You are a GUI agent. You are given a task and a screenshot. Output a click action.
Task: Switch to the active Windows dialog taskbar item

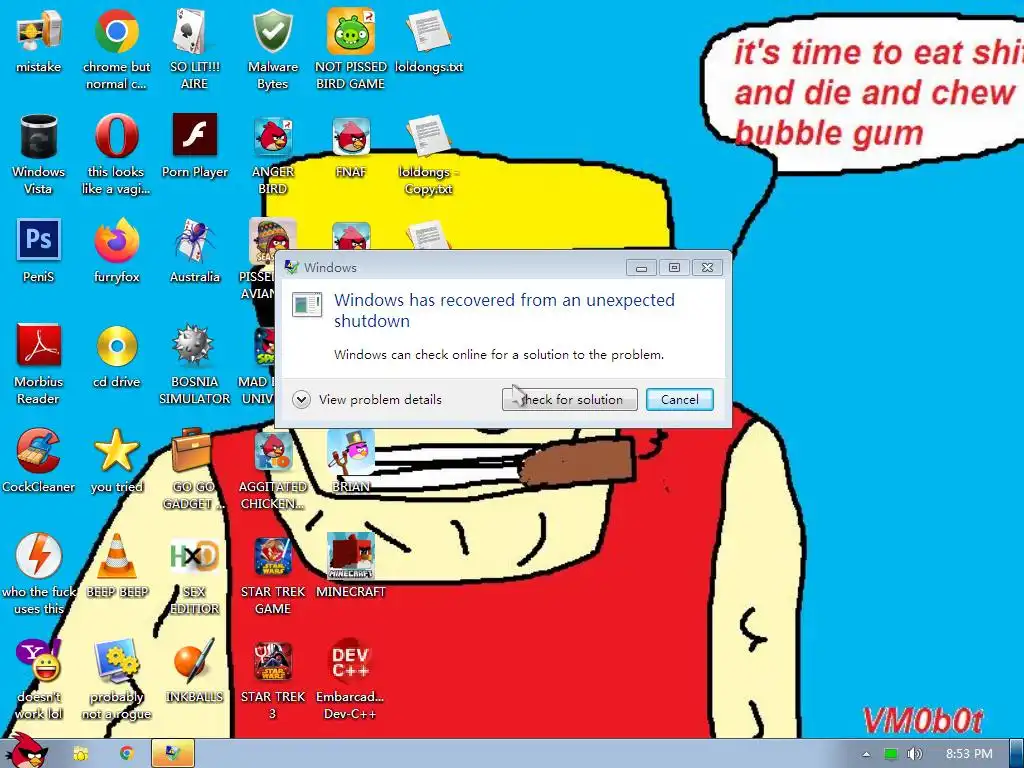173,754
